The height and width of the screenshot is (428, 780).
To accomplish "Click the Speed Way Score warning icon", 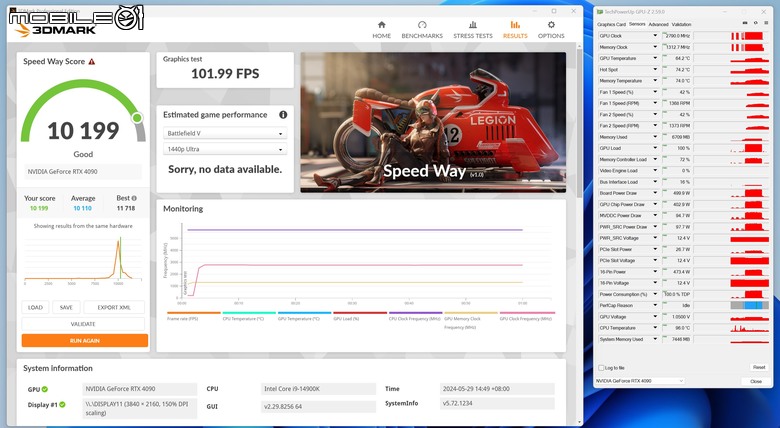I will coord(92,62).
